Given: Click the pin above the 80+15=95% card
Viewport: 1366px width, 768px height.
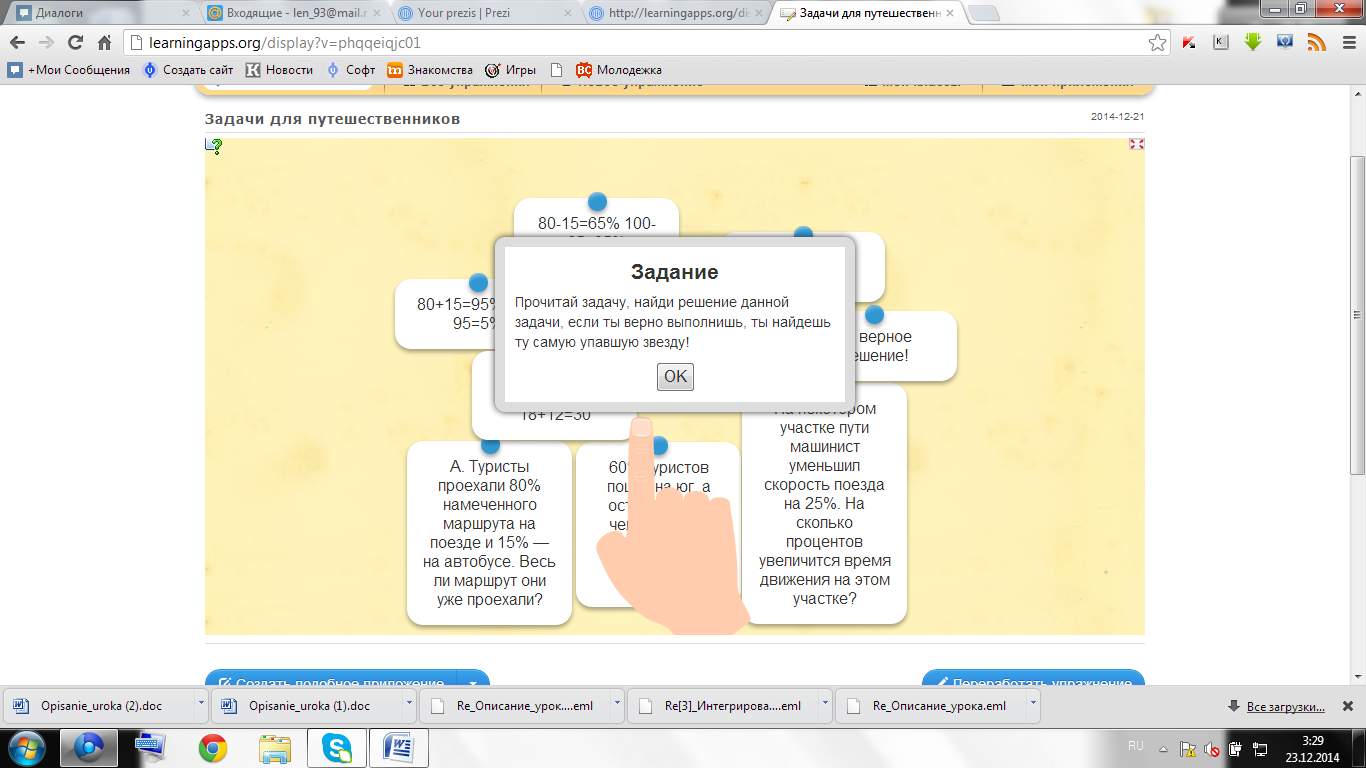Looking at the screenshot, I should tap(479, 283).
